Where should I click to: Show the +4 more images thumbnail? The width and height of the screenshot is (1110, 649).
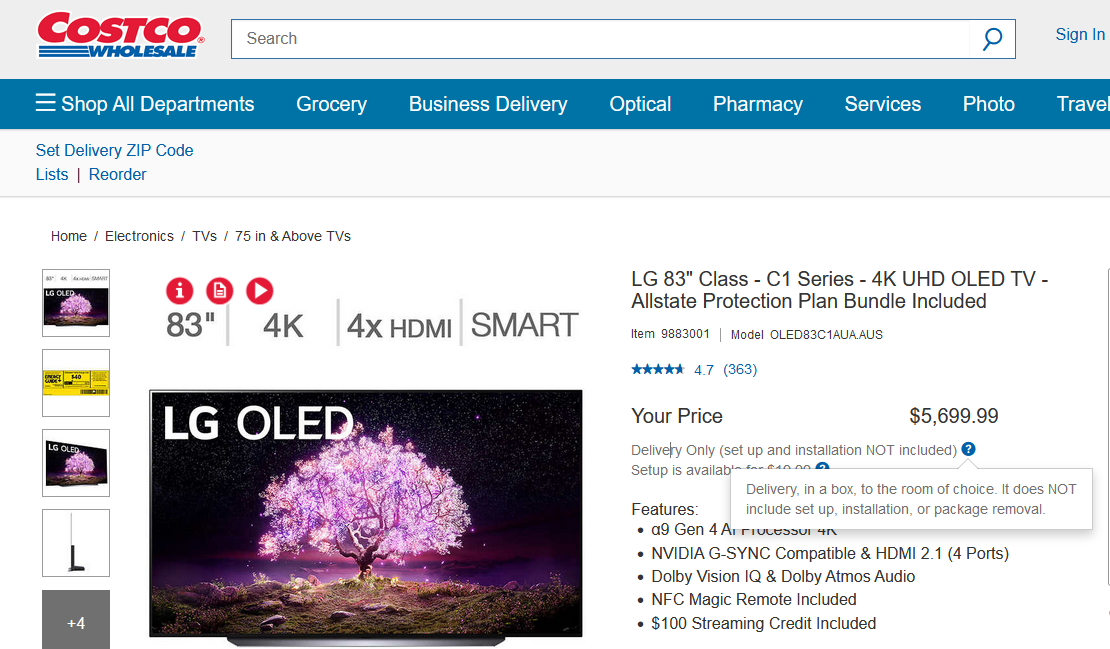point(76,622)
